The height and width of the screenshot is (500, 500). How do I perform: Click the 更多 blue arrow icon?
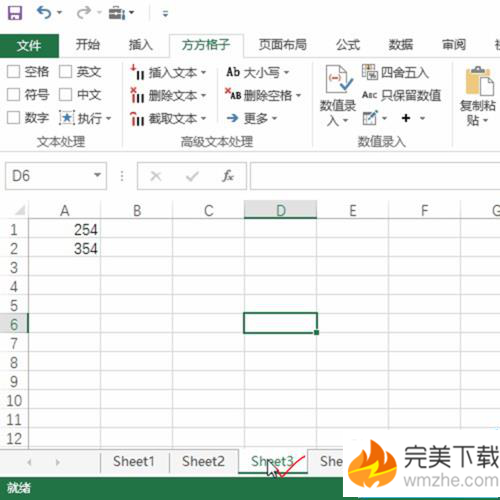tap(232, 118)
